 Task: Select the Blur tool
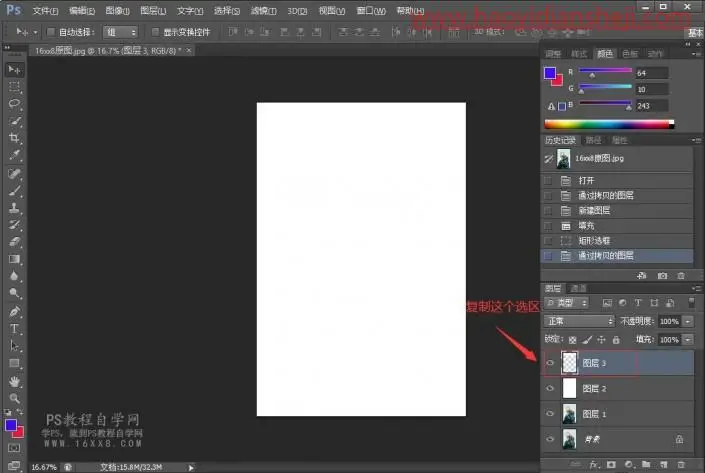pos(14,276)
